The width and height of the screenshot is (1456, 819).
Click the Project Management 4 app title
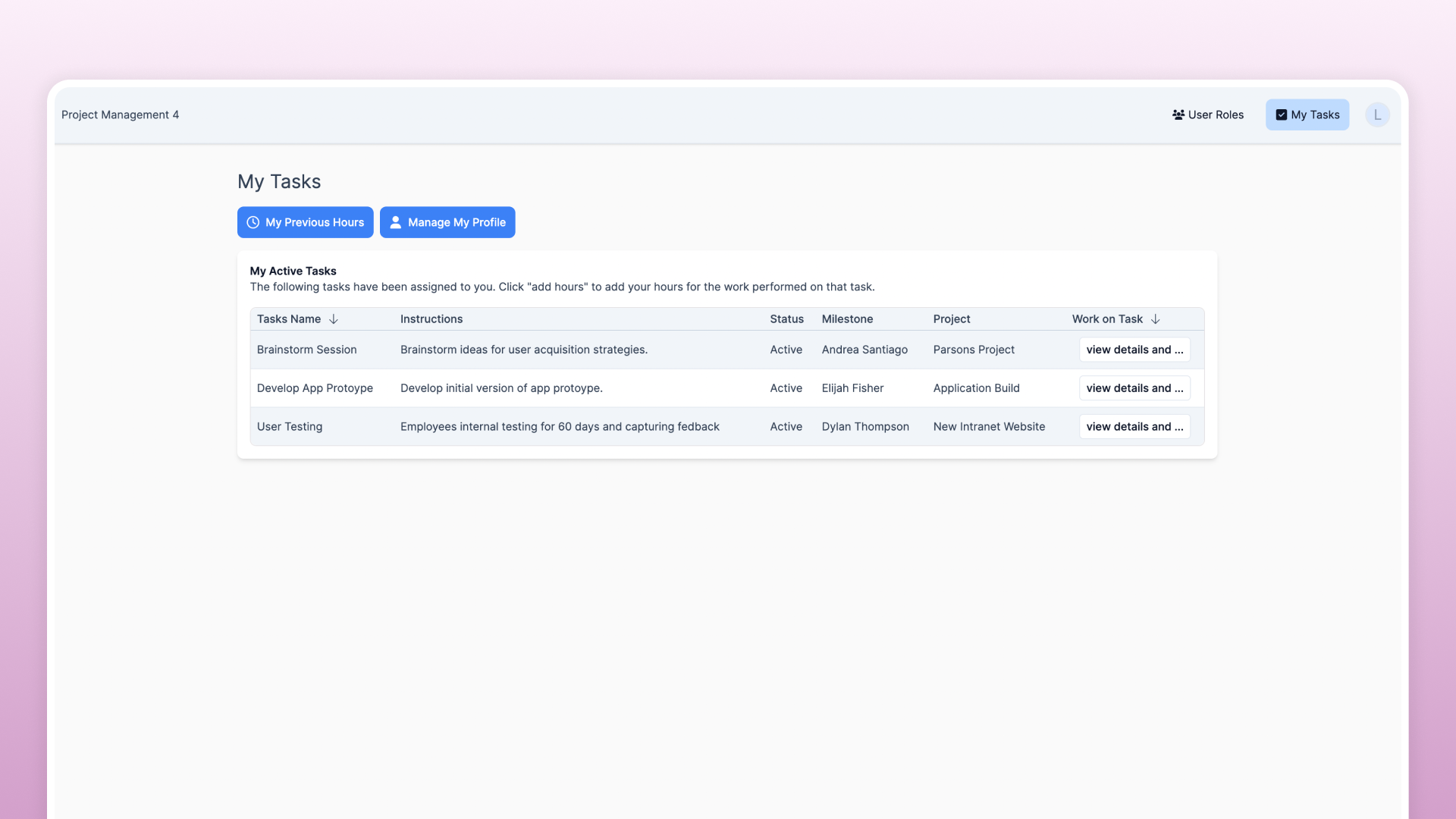tap(120, 115)
